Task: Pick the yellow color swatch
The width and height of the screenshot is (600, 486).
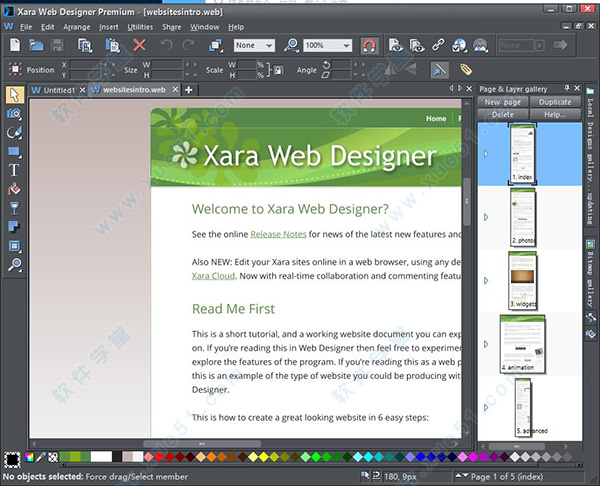Action: point(264,457)
